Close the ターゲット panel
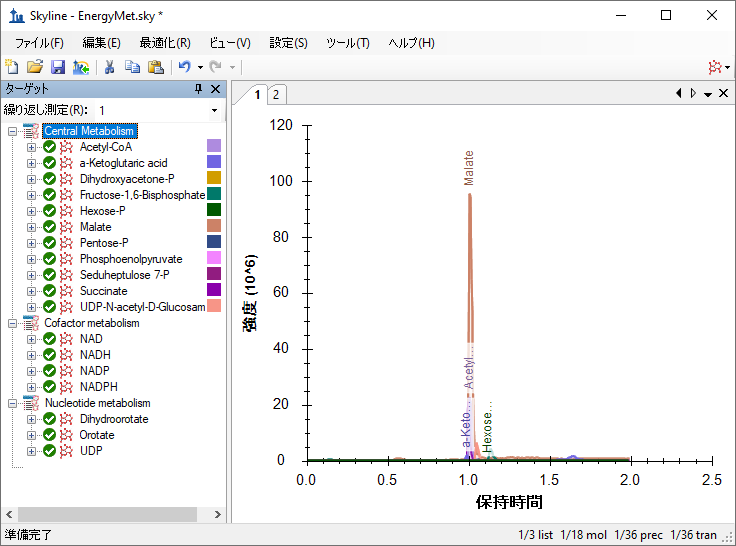The width and height of the screenshot is (736, 546). tap(215, 89)
